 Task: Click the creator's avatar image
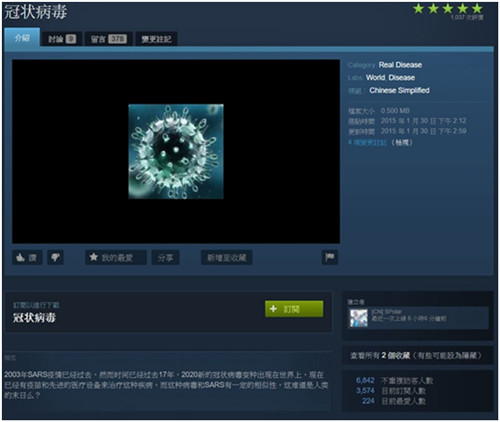(359, 318)
